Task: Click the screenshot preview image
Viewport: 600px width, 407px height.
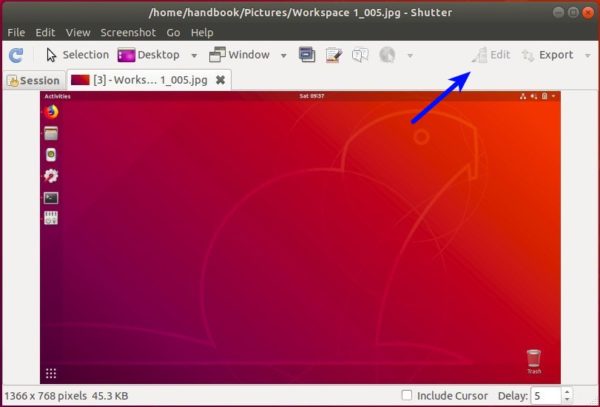Action: [x=300, y=237]
